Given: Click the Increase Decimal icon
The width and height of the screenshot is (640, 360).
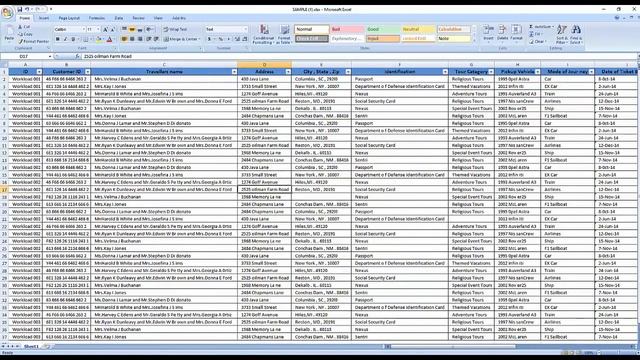Looking at the screenshot, I should 238,39.
